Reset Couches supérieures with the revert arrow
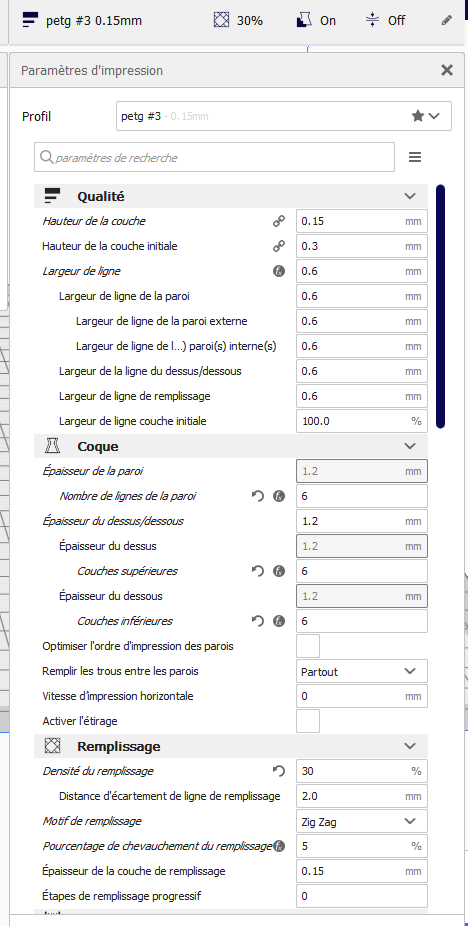The image size is (468, 926). (x=258, y=571)
